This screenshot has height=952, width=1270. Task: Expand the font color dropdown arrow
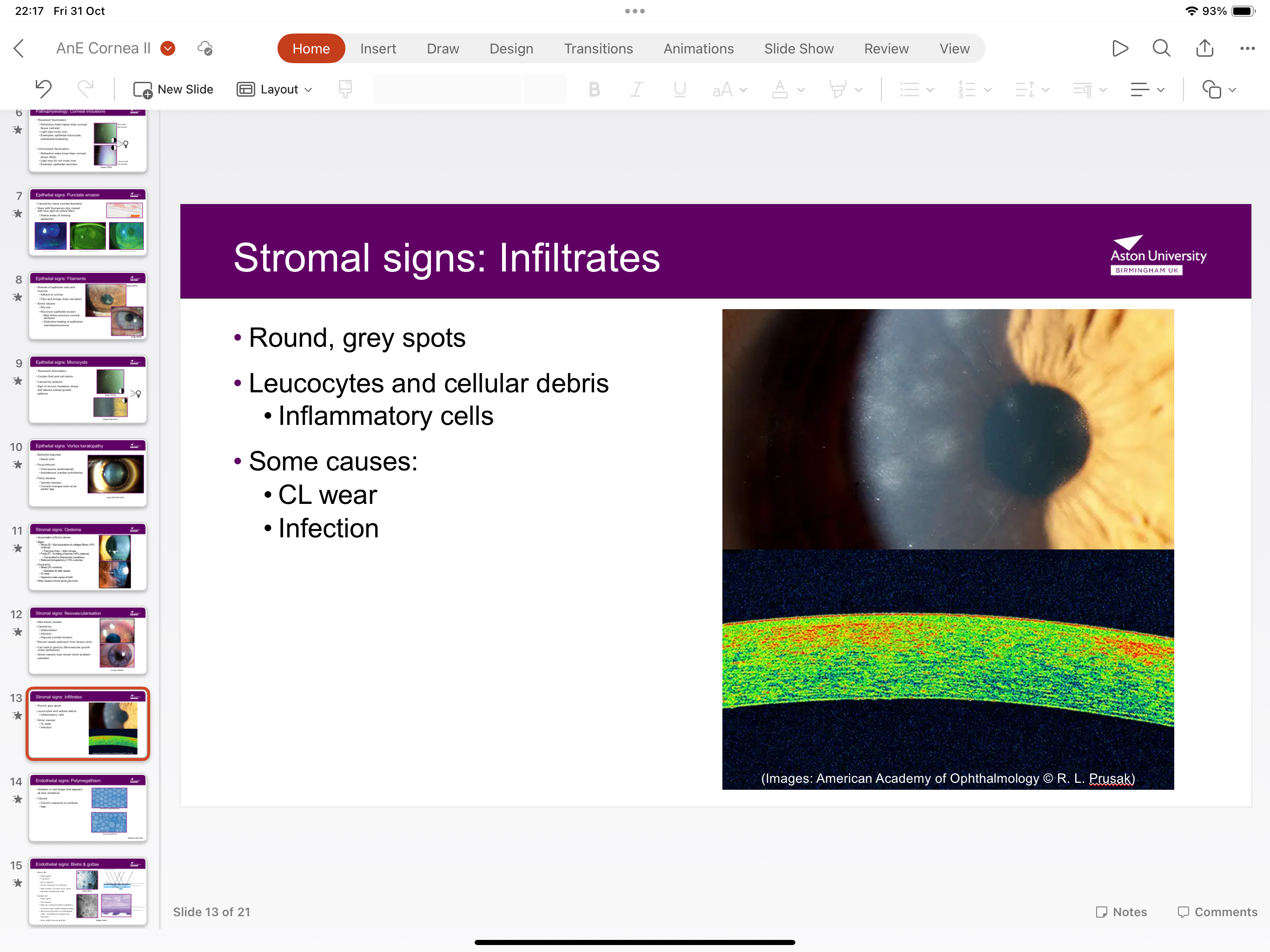pos(801,90)
